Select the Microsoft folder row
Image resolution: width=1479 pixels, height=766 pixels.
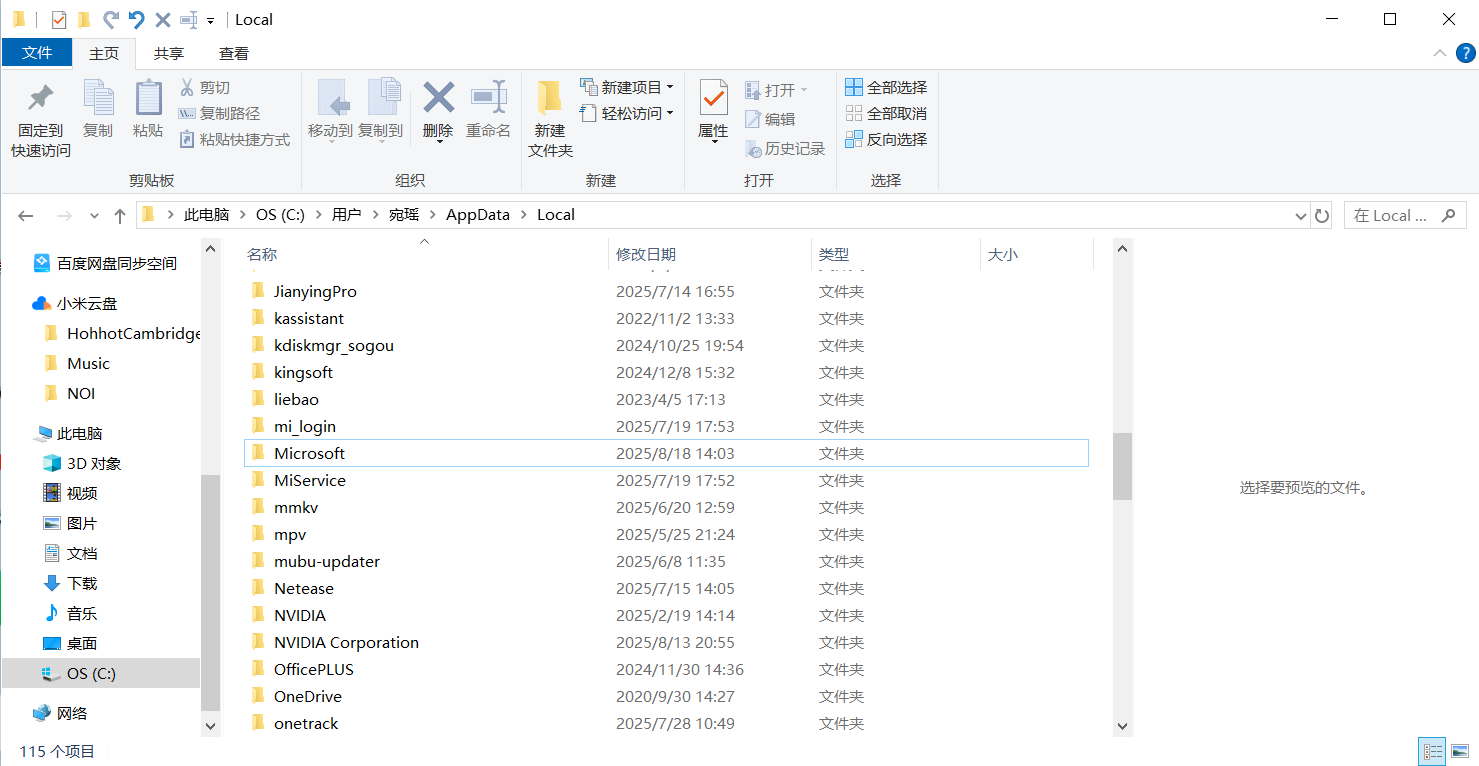pos(666,453)
